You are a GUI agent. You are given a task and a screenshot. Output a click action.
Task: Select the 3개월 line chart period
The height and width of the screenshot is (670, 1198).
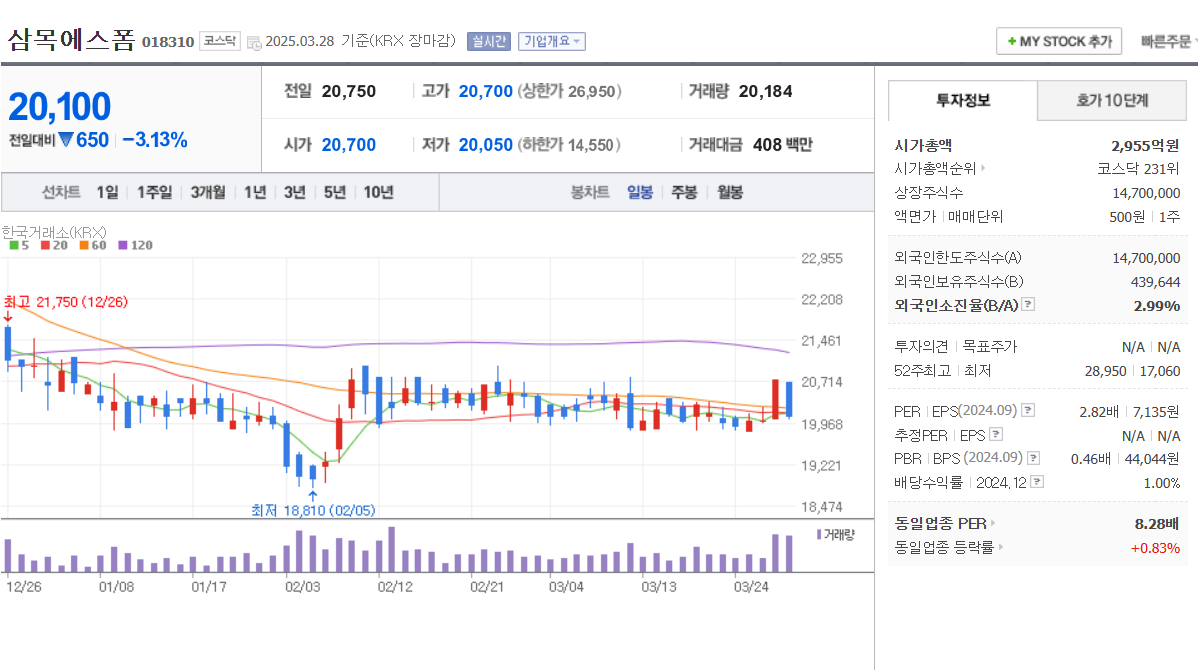[x=208, y=192]
